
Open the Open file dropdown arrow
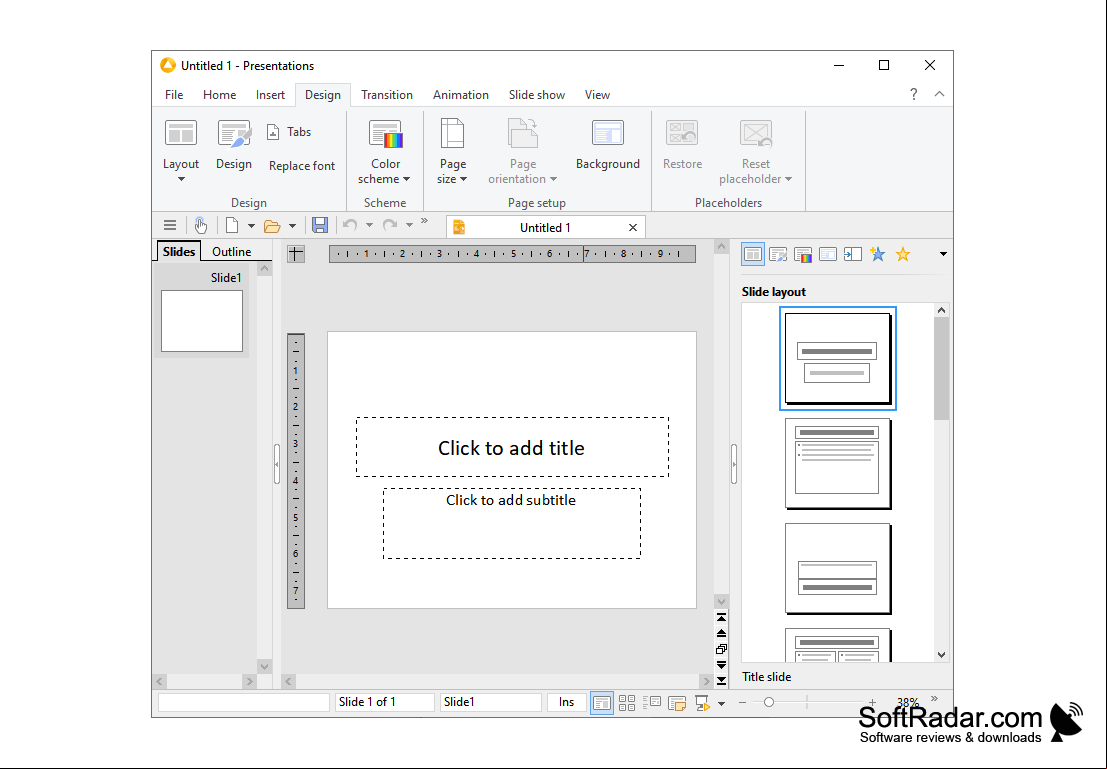pyautogui.click(x=292, y=226)
